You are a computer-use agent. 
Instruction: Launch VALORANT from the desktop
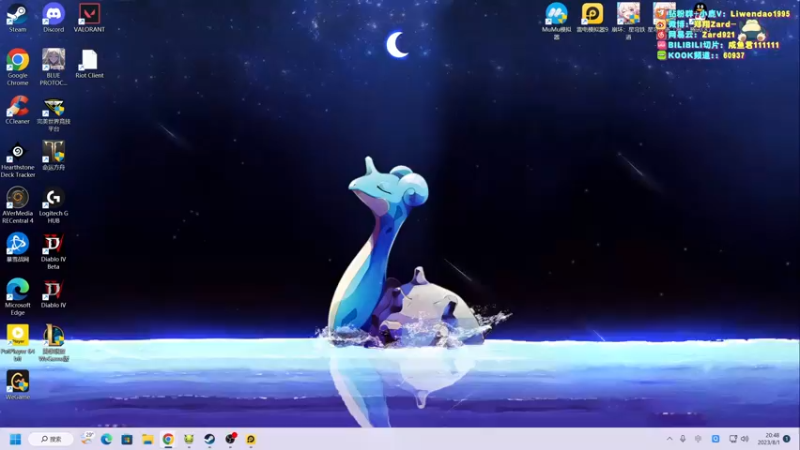[89, 18]
